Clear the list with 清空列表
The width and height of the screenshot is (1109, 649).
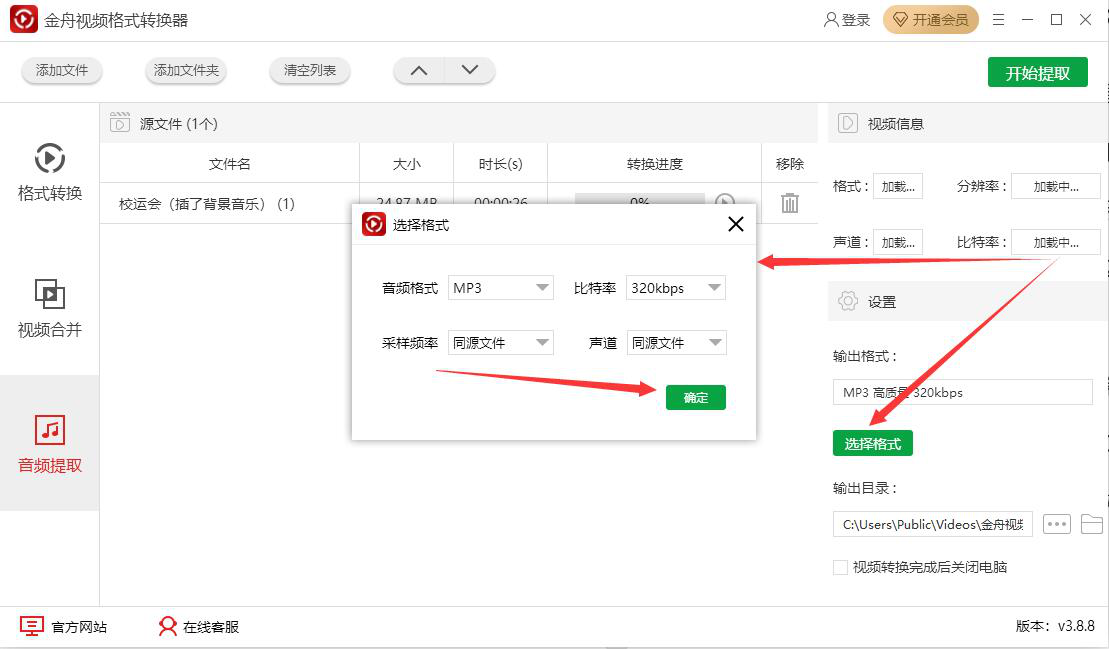[310, 70]
